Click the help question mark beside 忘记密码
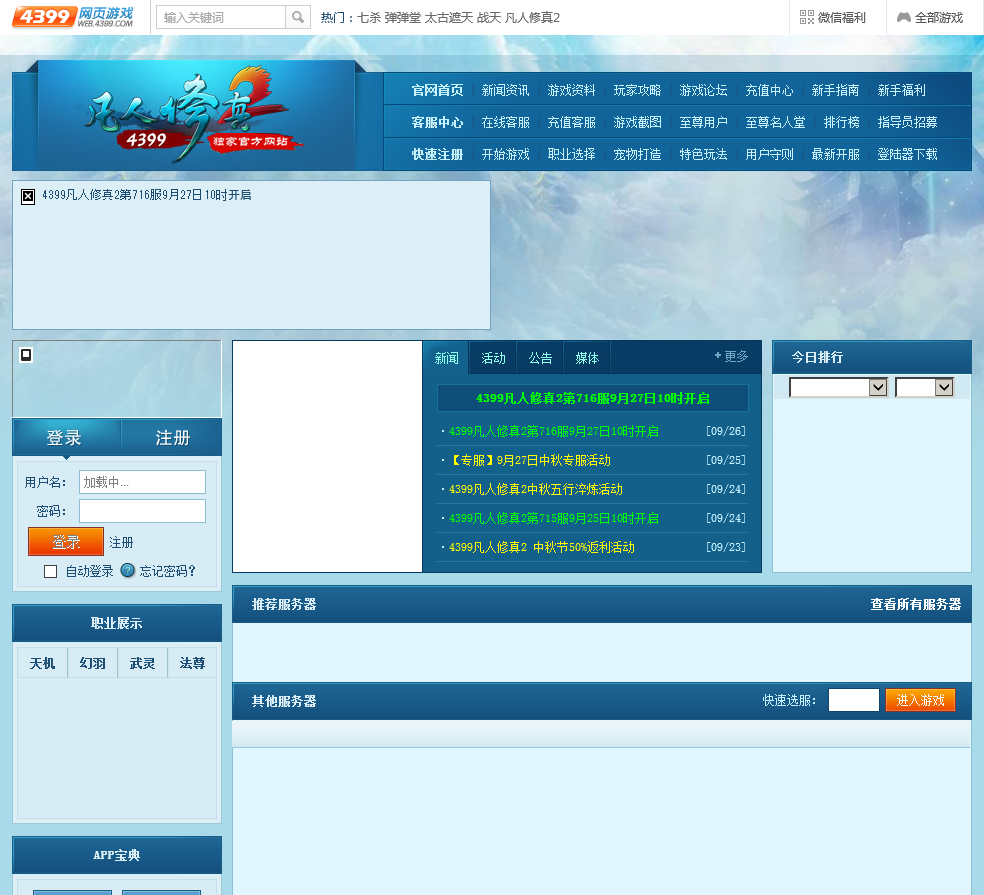Viewport: 984px width, 895px height. point(127,570)
